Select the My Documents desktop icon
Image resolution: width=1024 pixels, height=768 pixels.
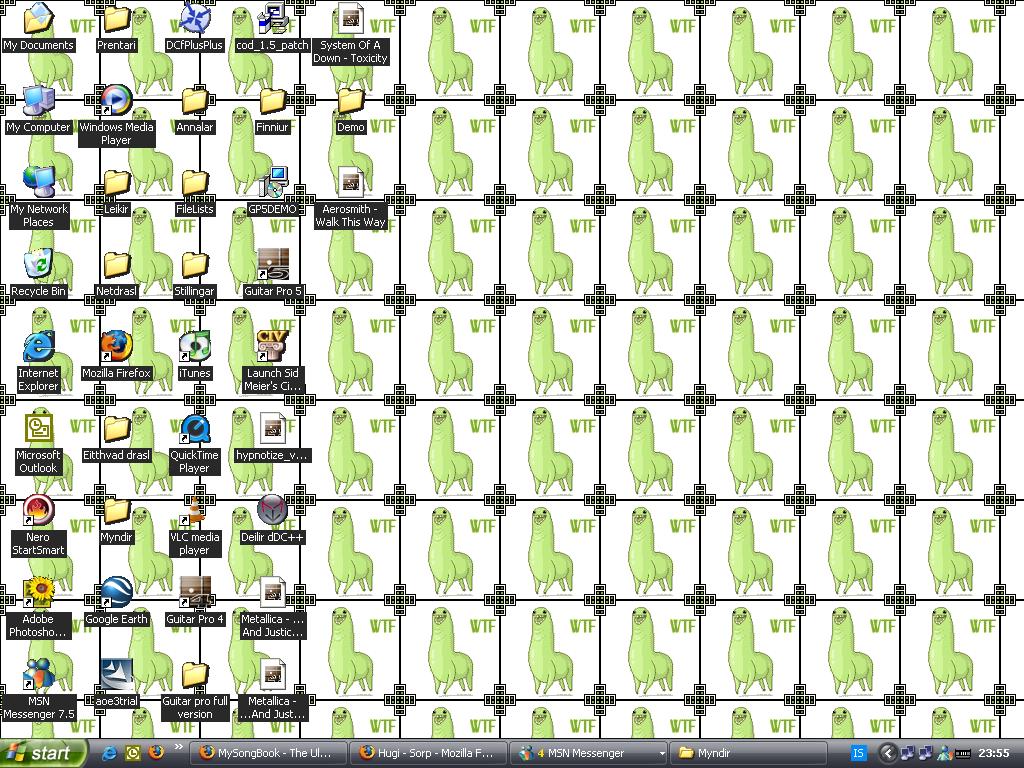(x=39, y=26)
